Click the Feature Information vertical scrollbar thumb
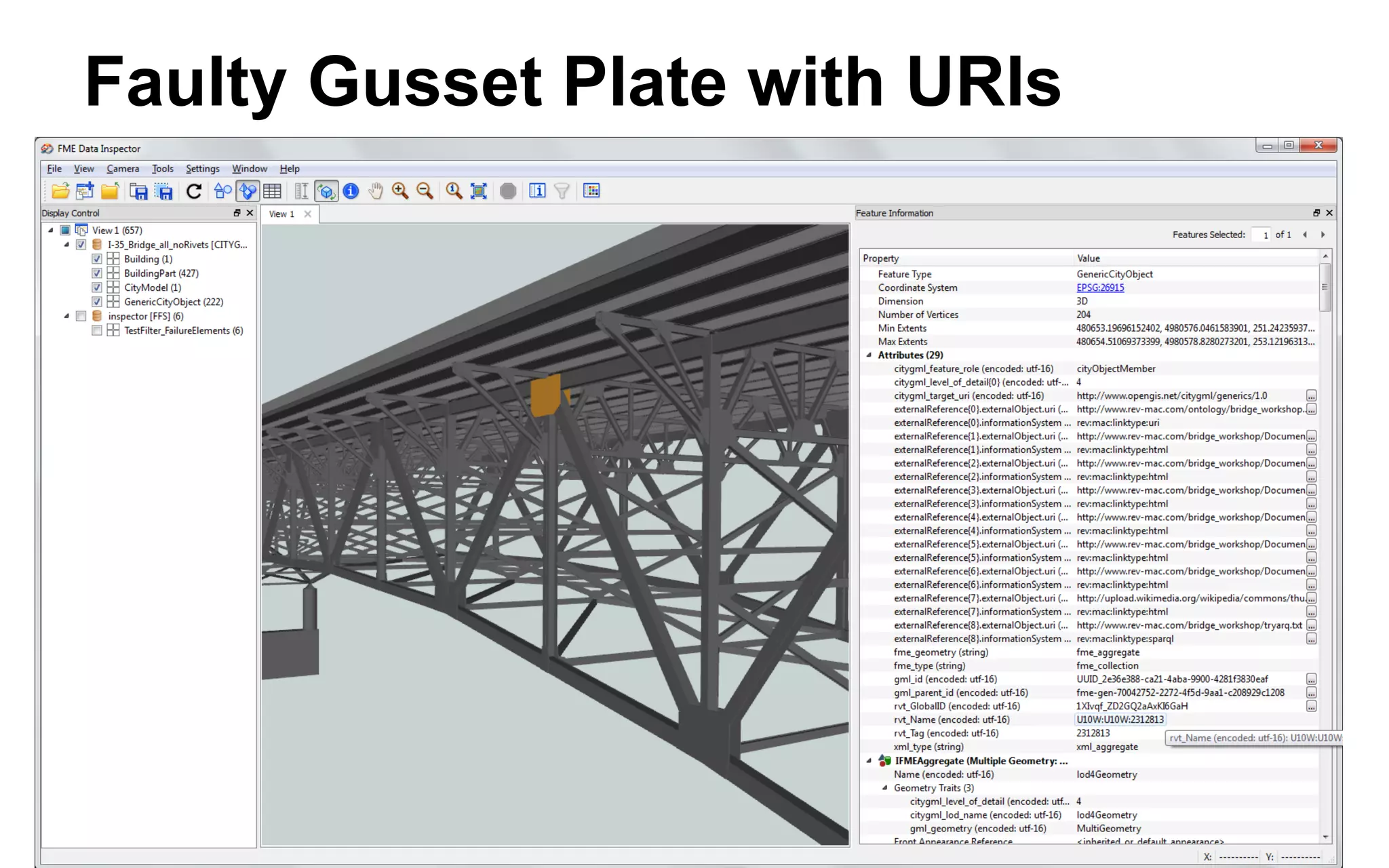Viewport: 1389px width, 868px height. click(1325, 287)
